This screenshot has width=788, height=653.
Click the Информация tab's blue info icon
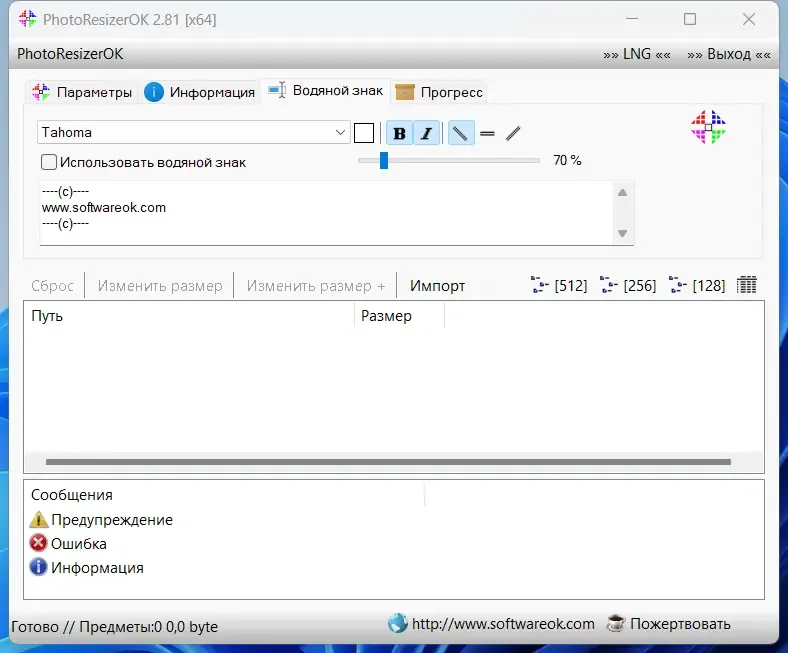coord(154,92)
